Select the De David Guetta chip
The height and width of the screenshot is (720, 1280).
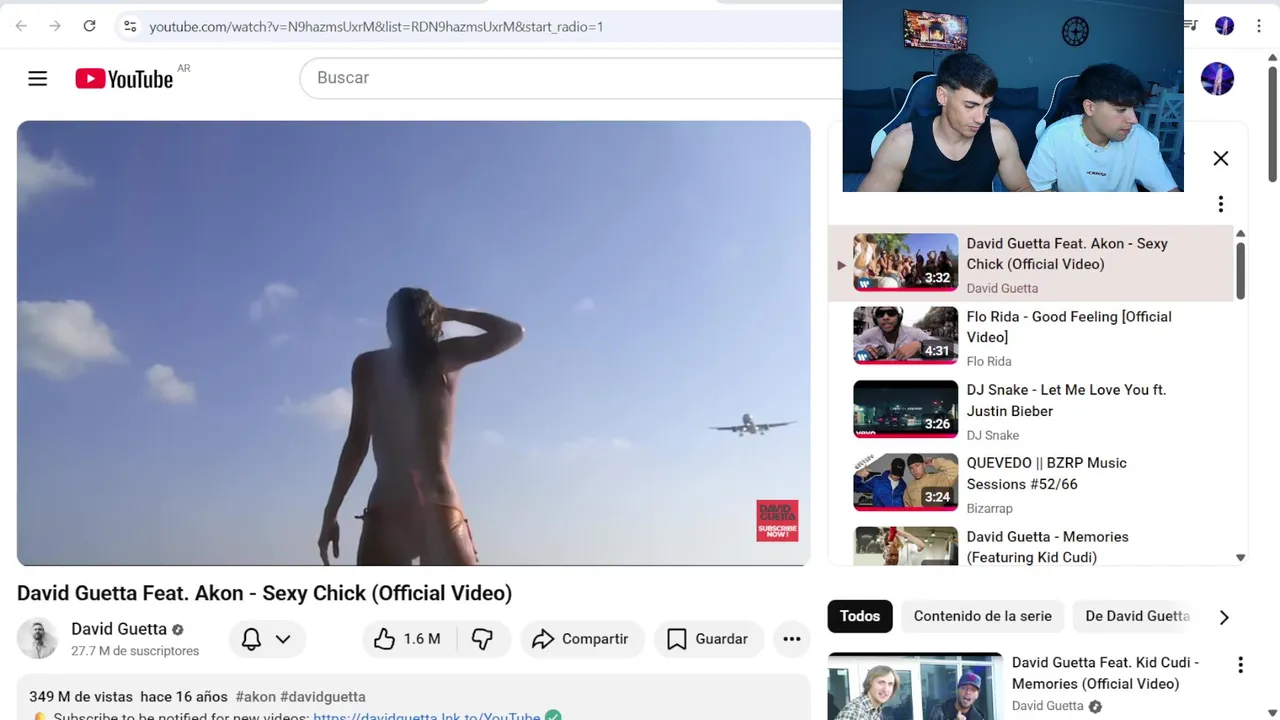[x=1137, y=616]
